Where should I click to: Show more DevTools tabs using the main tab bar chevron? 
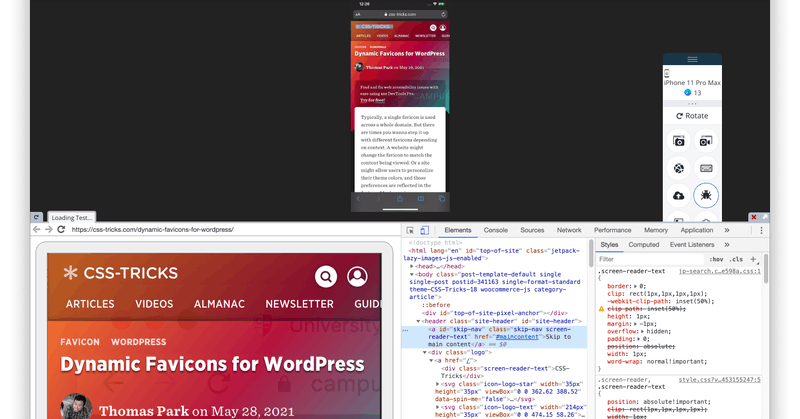(x=727, y=230)
